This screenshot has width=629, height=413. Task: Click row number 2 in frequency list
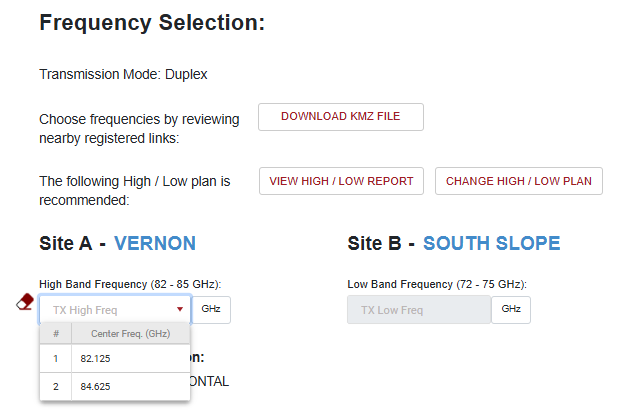tap(56, 386)
